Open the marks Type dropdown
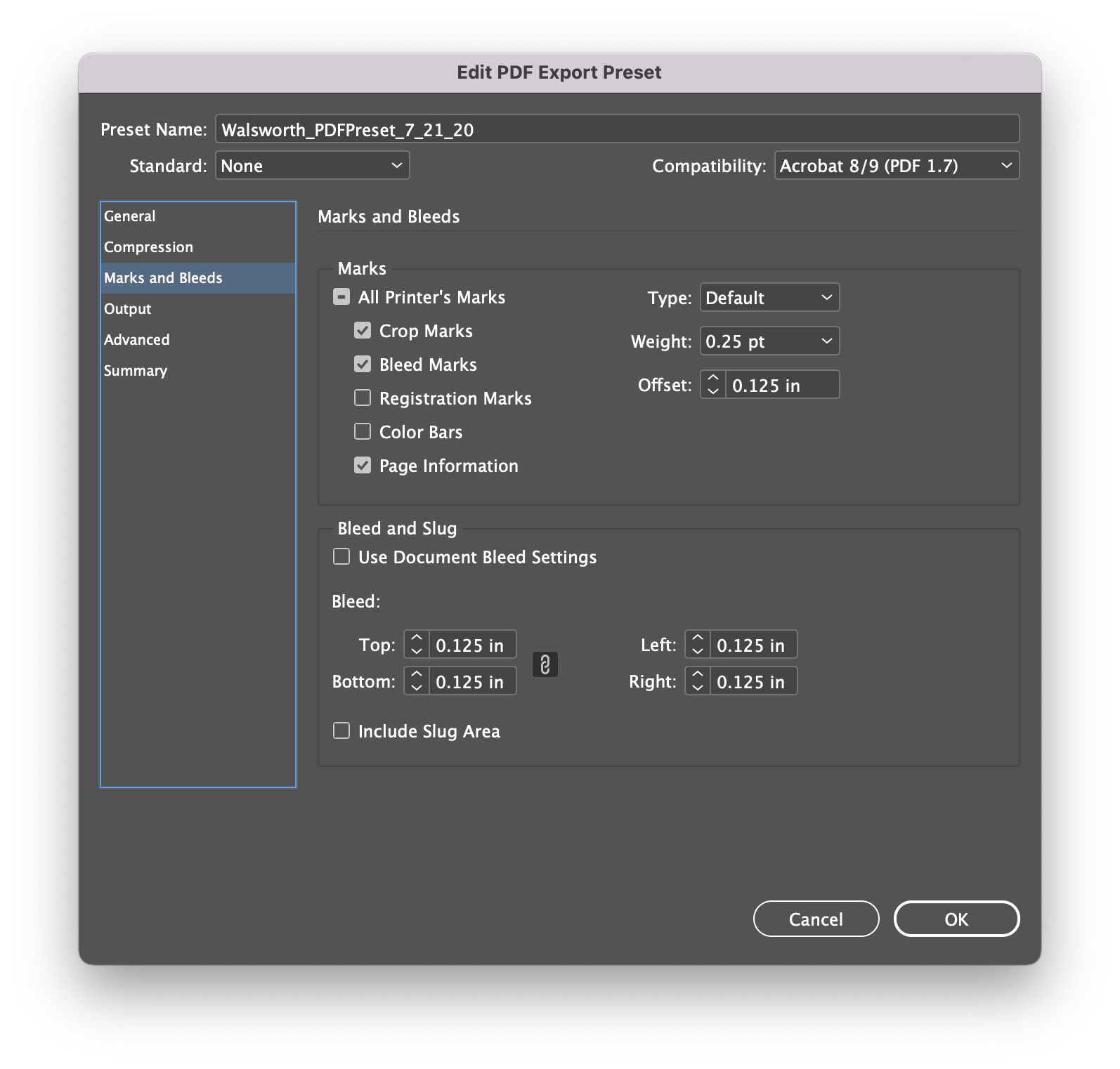 click(769, 298)
